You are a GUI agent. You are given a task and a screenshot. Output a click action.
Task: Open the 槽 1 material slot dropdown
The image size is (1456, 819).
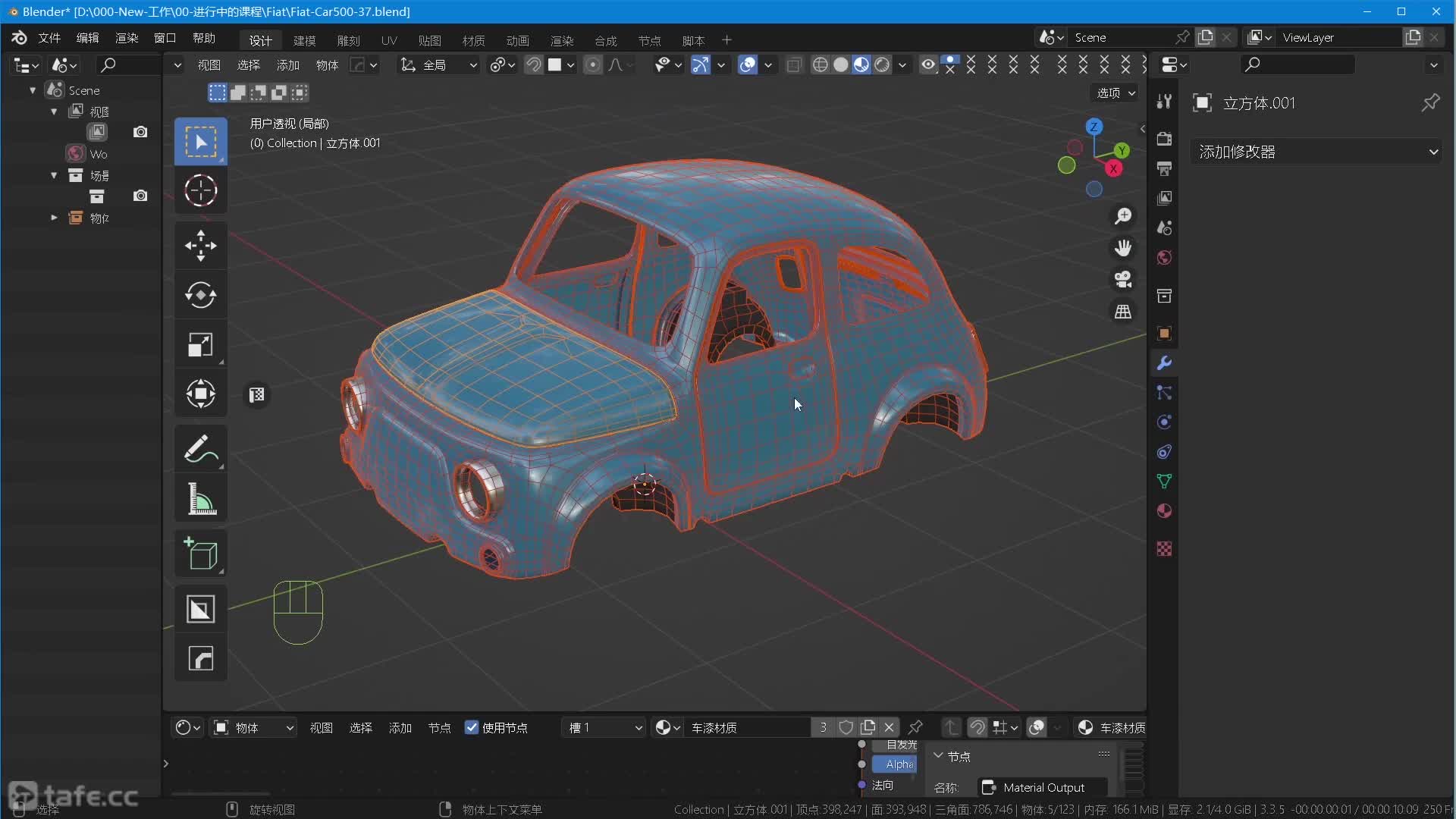pyautogui.click(x=604, y=728)
